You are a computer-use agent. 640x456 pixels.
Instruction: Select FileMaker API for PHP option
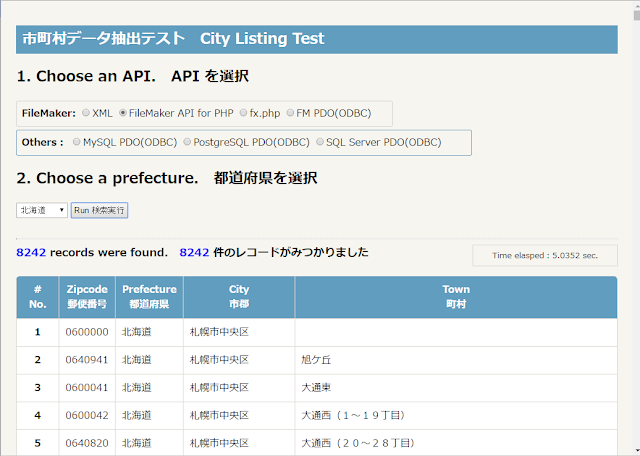[123, 113]
